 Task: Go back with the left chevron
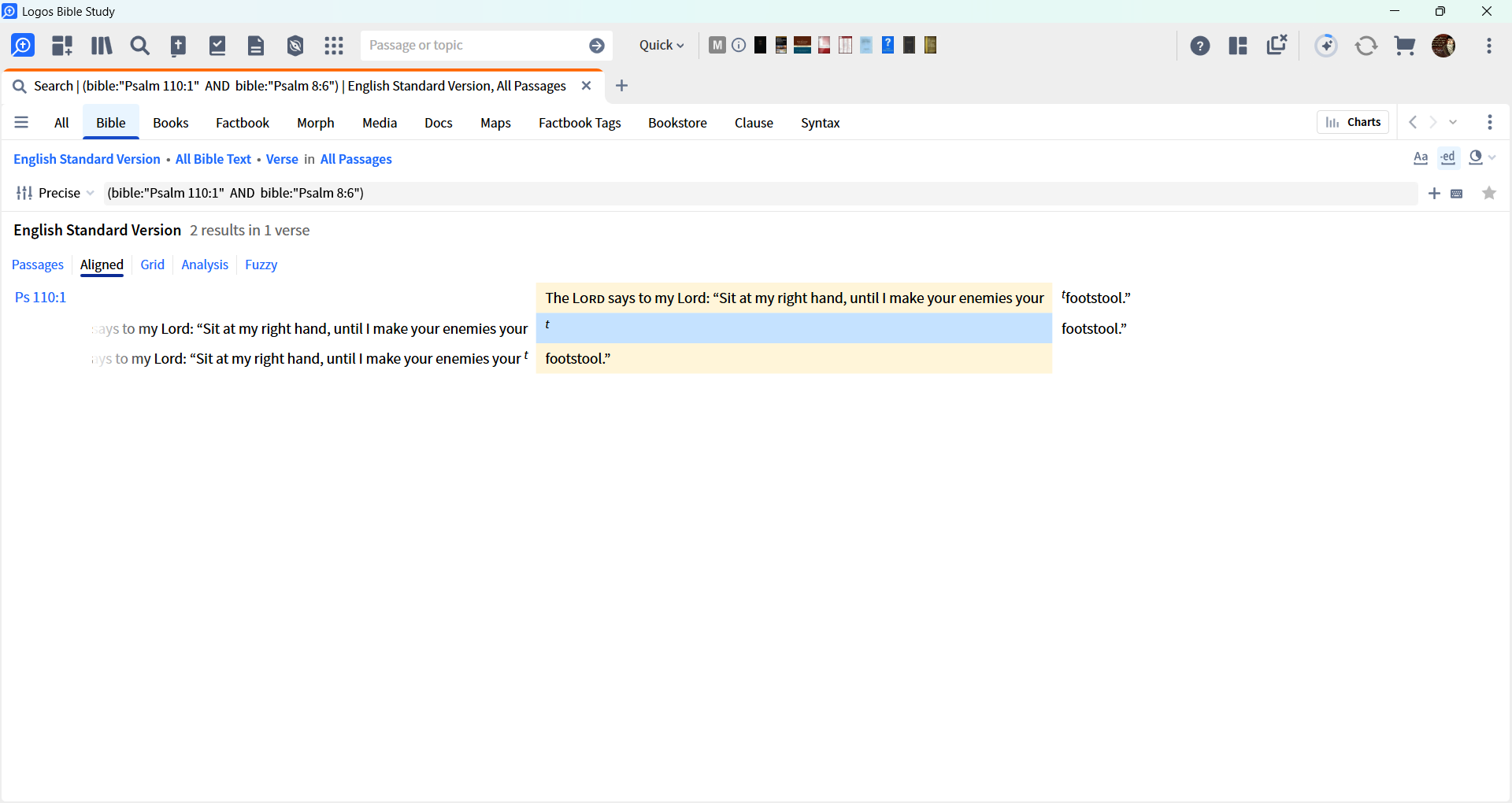(1413, 122)
